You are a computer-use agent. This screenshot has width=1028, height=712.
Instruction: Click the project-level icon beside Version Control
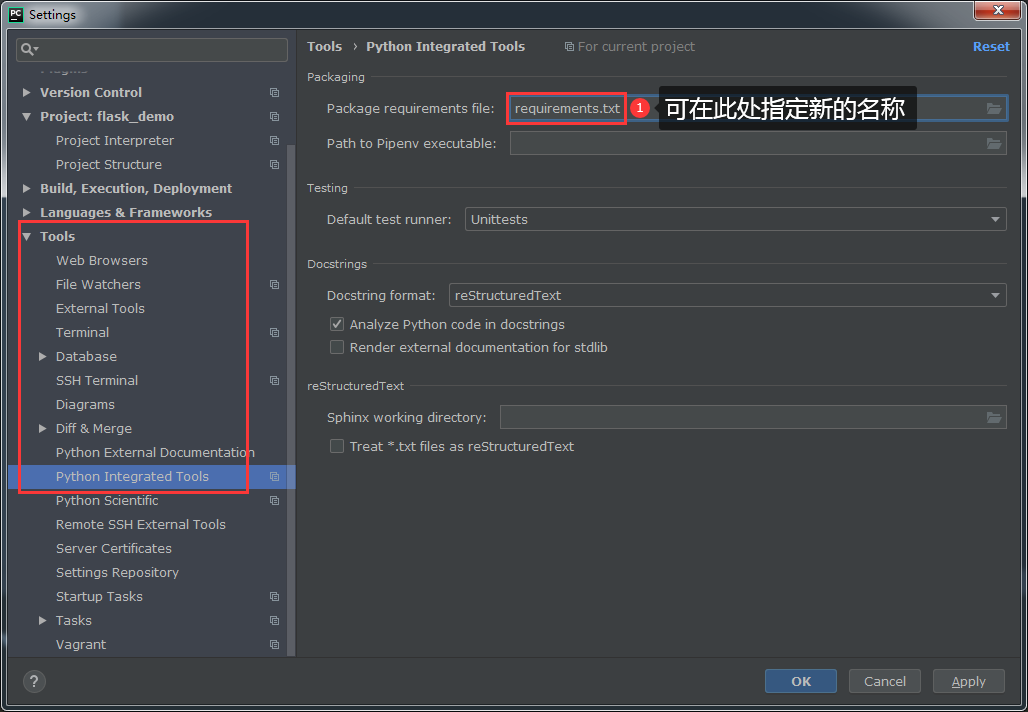pyautogui.click(x=275, y=92)
